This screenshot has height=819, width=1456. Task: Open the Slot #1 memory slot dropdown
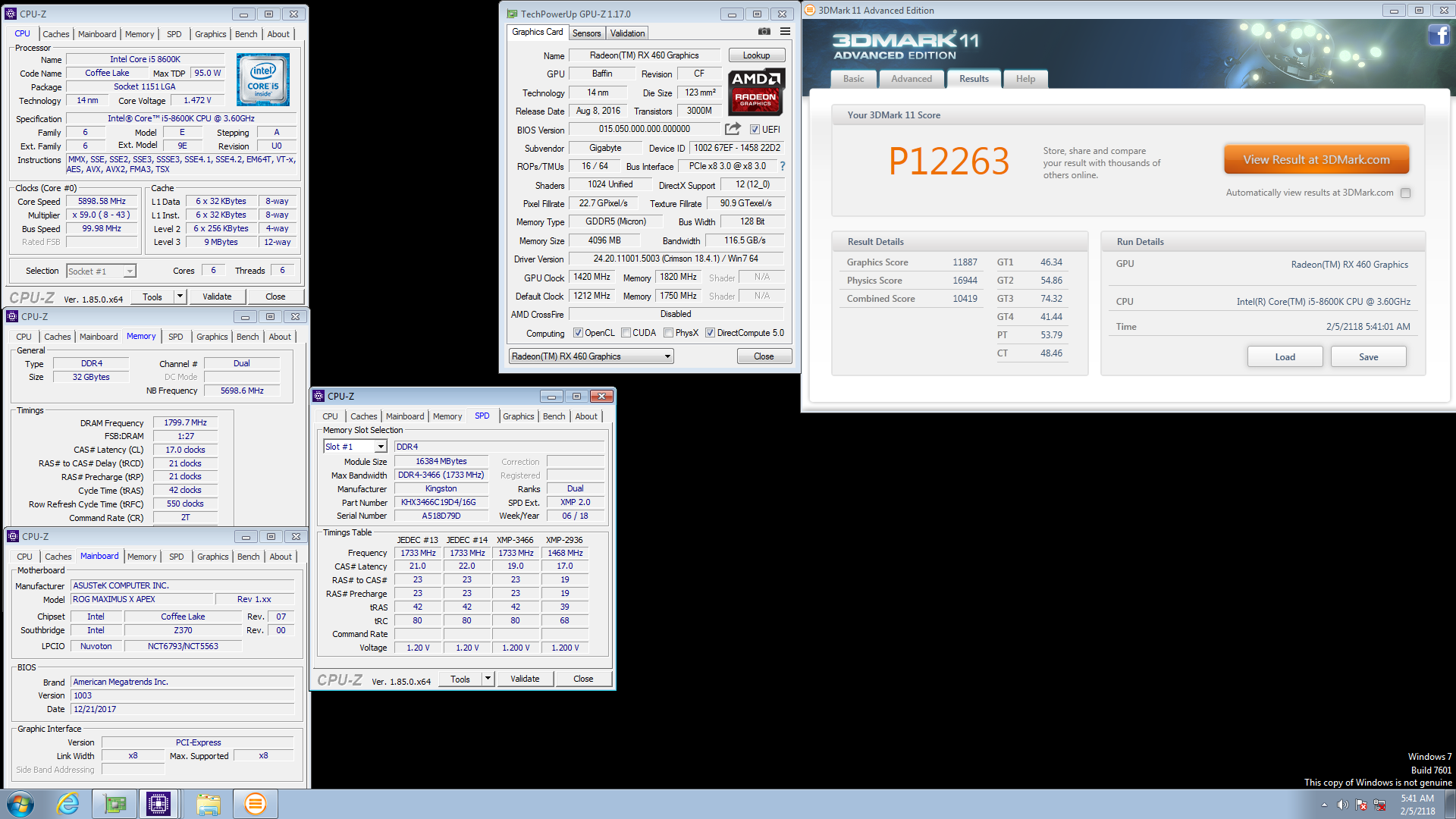click(381, 447)
